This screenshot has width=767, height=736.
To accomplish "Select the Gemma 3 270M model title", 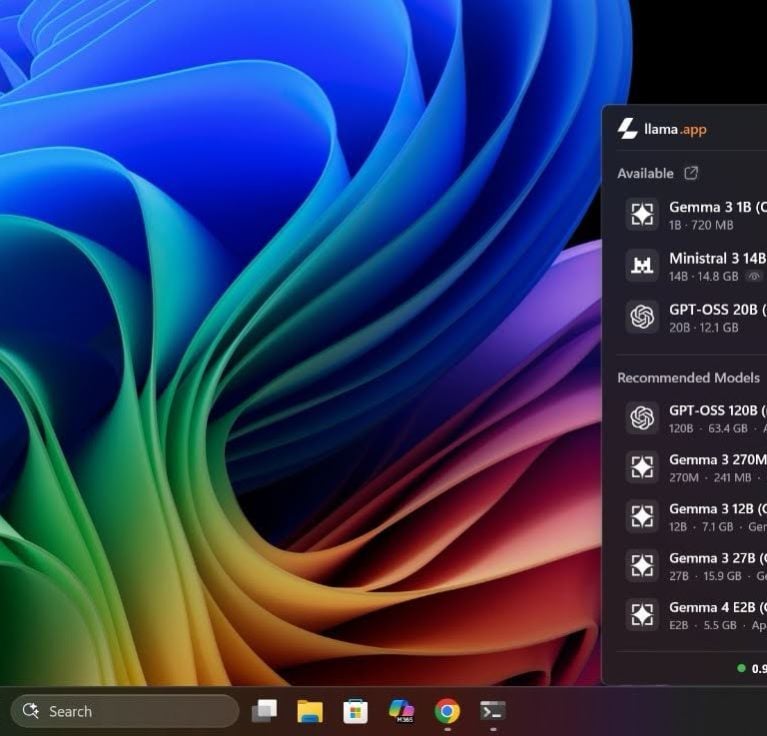I will 718,460.
